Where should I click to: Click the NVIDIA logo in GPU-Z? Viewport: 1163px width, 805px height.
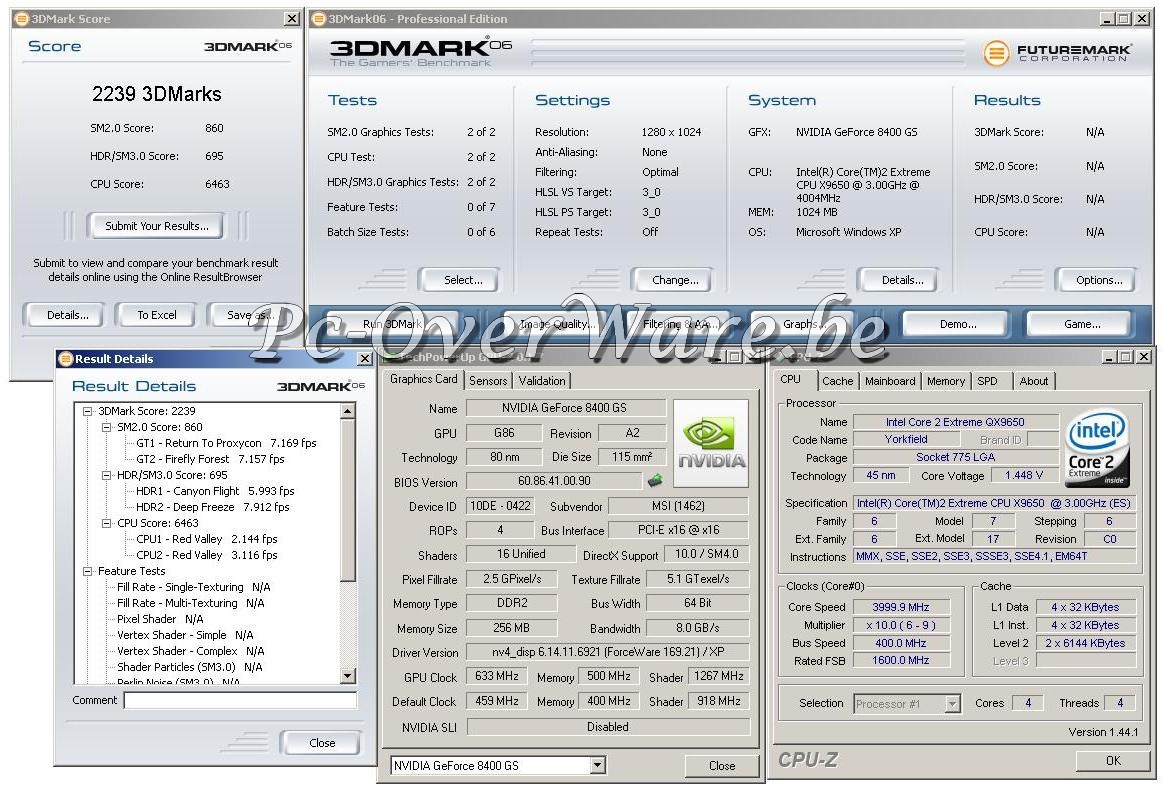tap(711, 443)
